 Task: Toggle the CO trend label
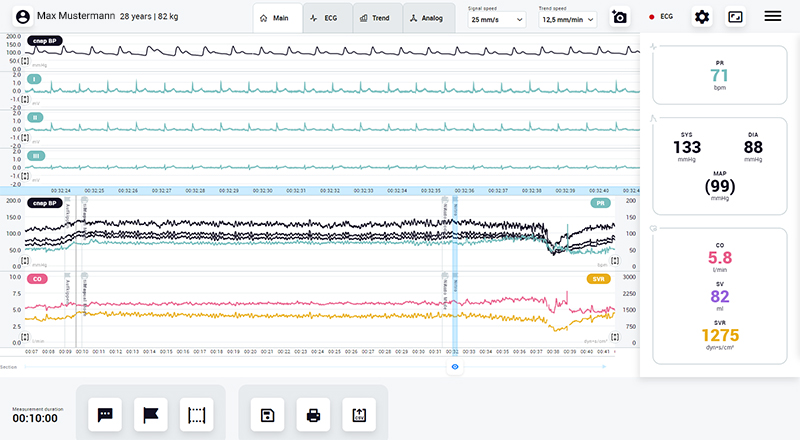pos(37,279)
